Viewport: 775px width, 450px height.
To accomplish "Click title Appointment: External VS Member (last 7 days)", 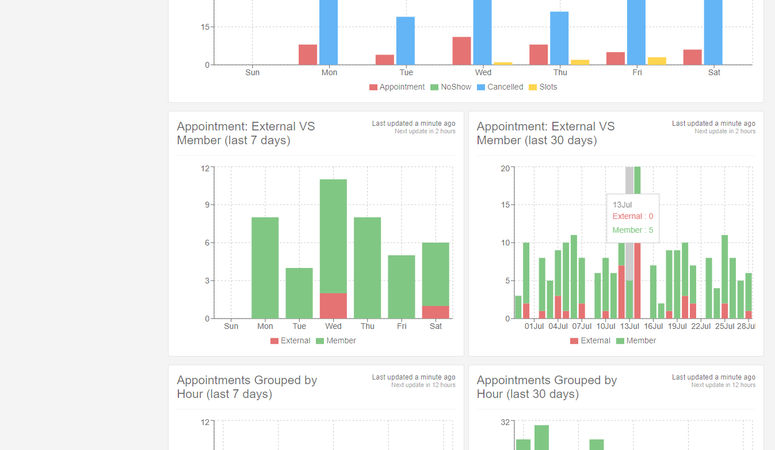I will pyautogui.click(x=246, y=134).
